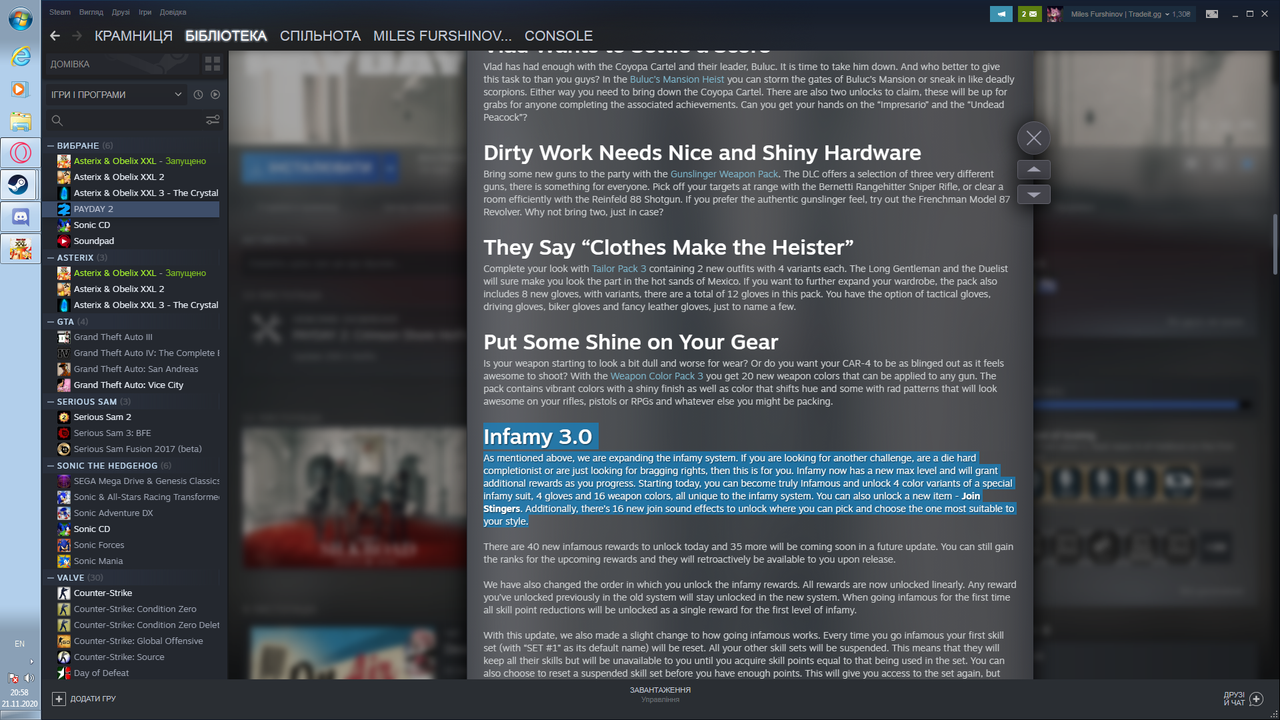Switch to the СПІЛЬНОТА tab
Viewport: 1280px width, 720px height.
pos(320,36)
